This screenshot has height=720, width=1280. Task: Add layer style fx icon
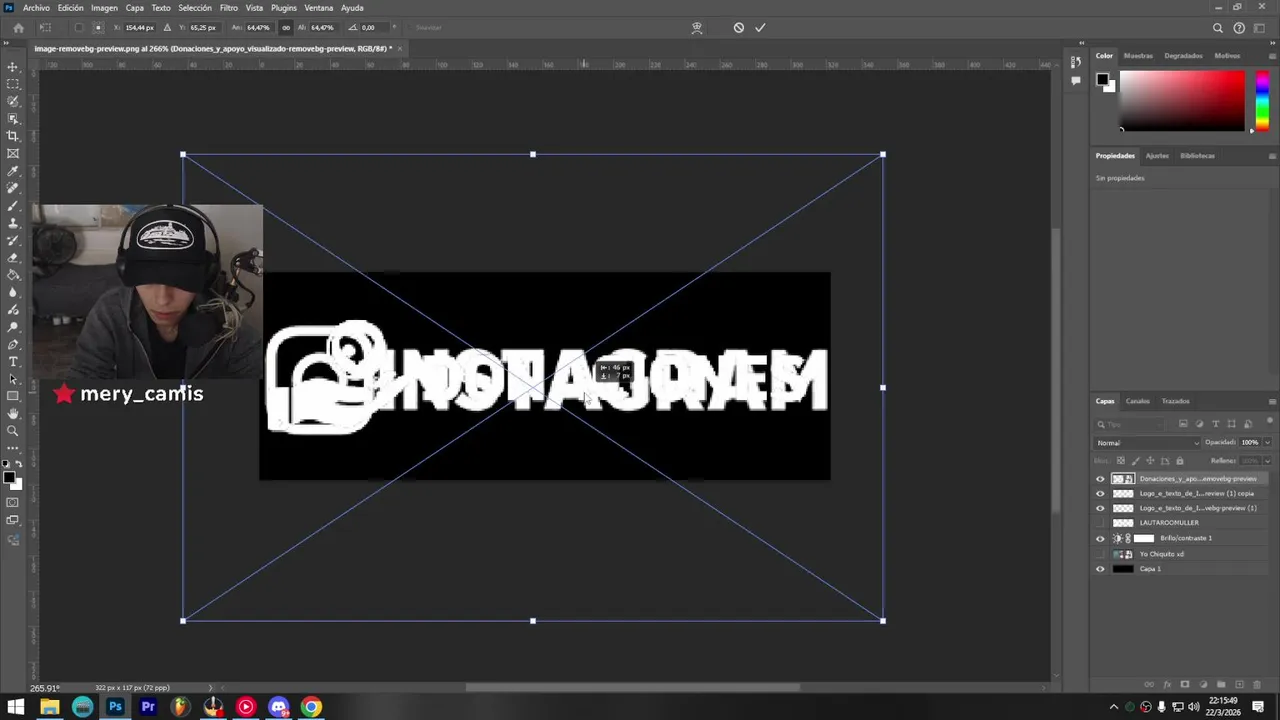tap(1167, 685)
